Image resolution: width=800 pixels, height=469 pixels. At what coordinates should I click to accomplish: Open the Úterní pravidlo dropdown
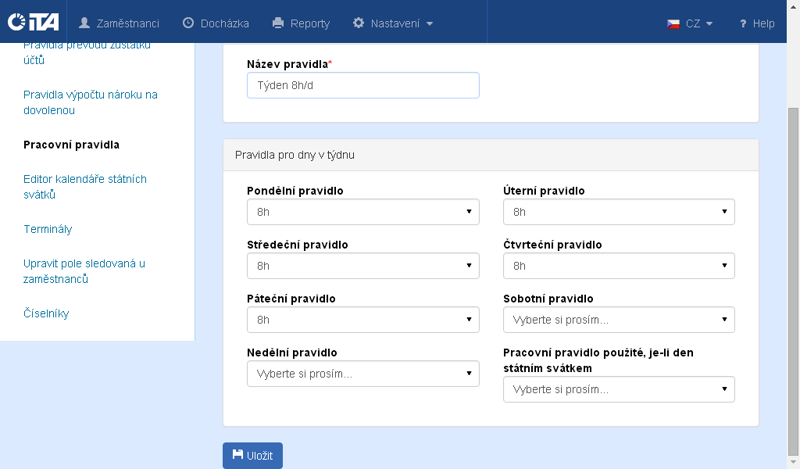point(618,212)
